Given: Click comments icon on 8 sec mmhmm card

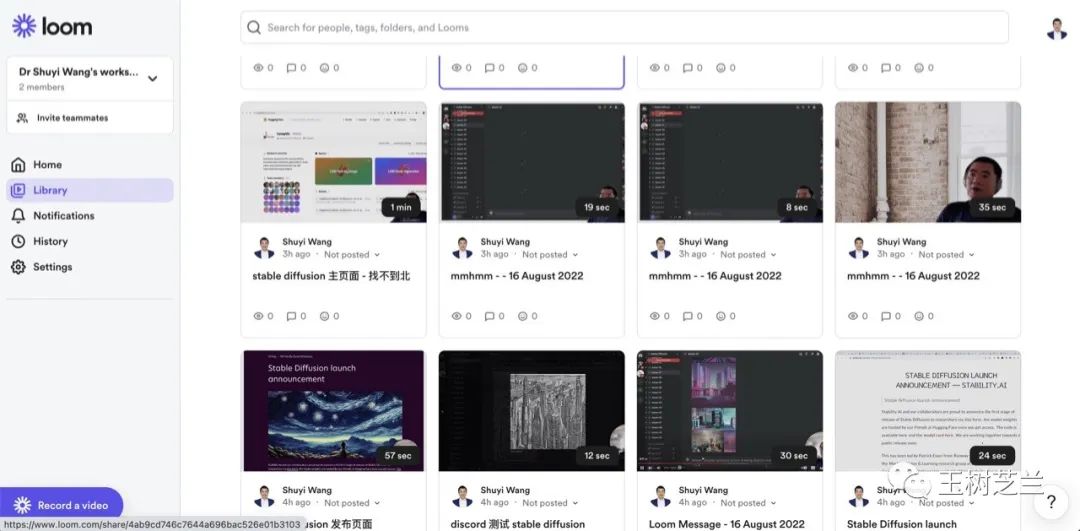Looking at the screenshot, I should click(688, 316).
